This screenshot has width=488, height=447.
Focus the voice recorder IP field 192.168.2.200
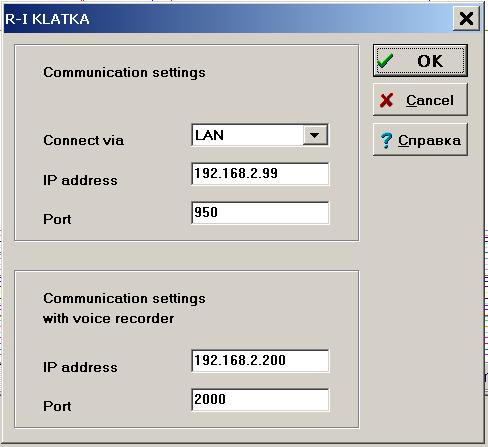260,361
